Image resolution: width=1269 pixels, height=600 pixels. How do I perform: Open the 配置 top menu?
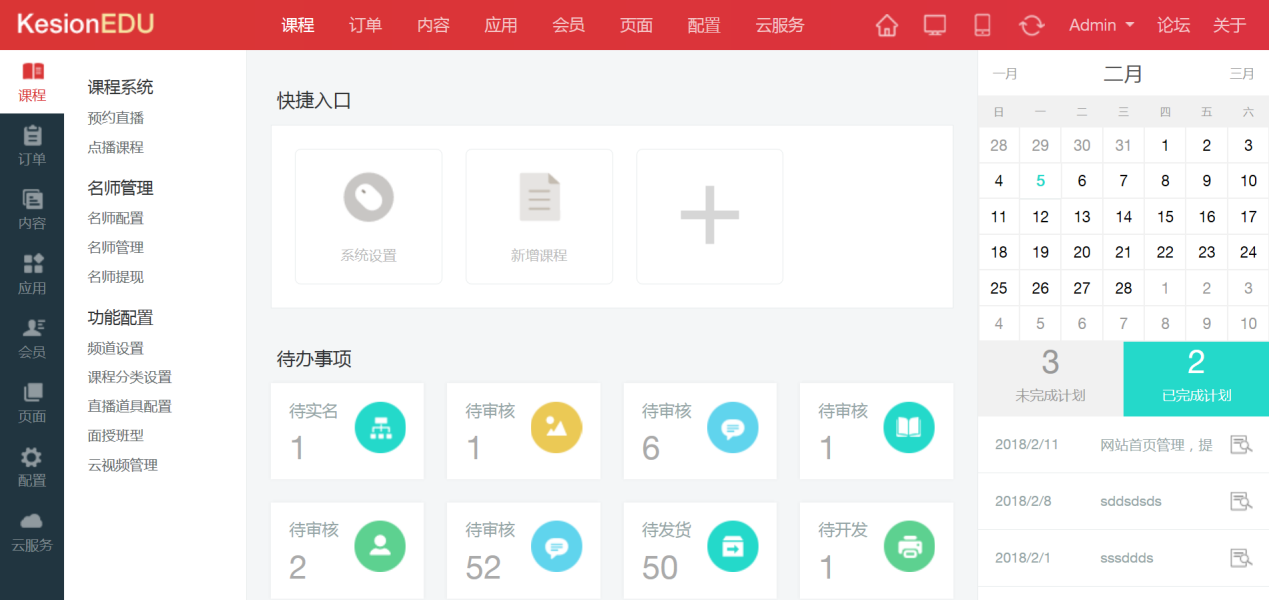pyautogui.click(x=704, y=25)
